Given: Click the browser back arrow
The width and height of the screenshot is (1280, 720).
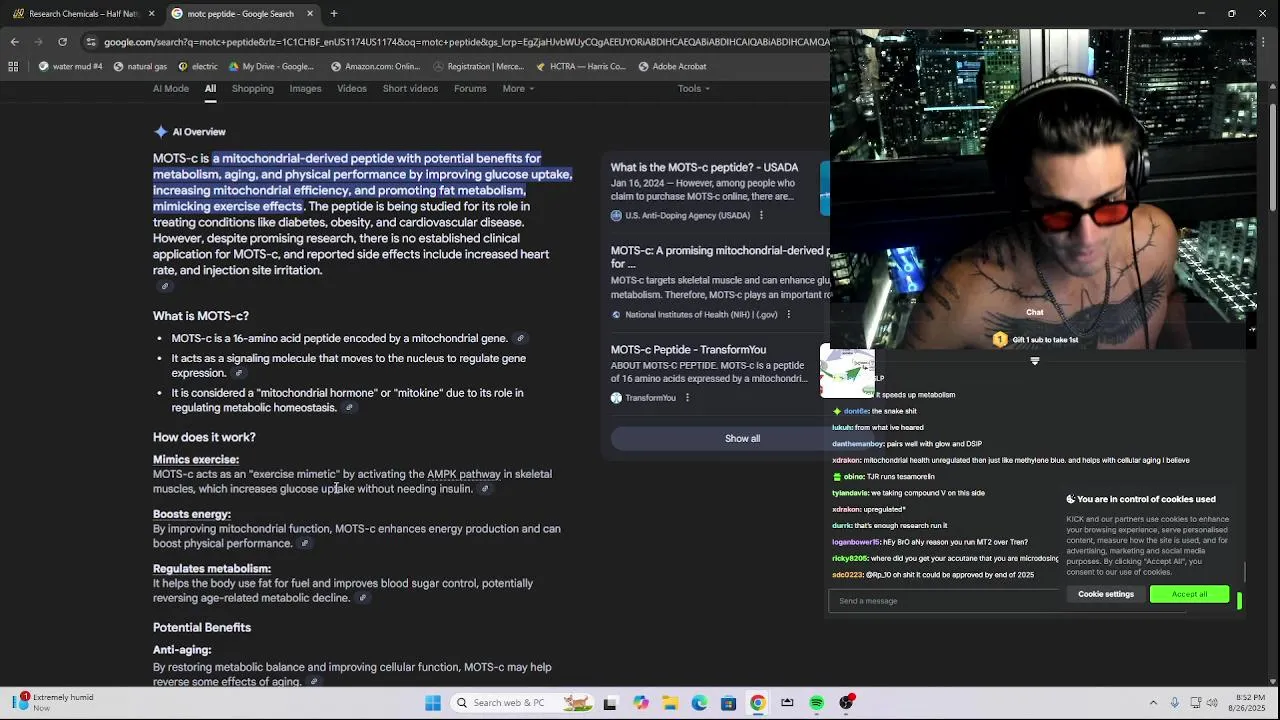Looking at the screenshot, I should tap(14, 42).
